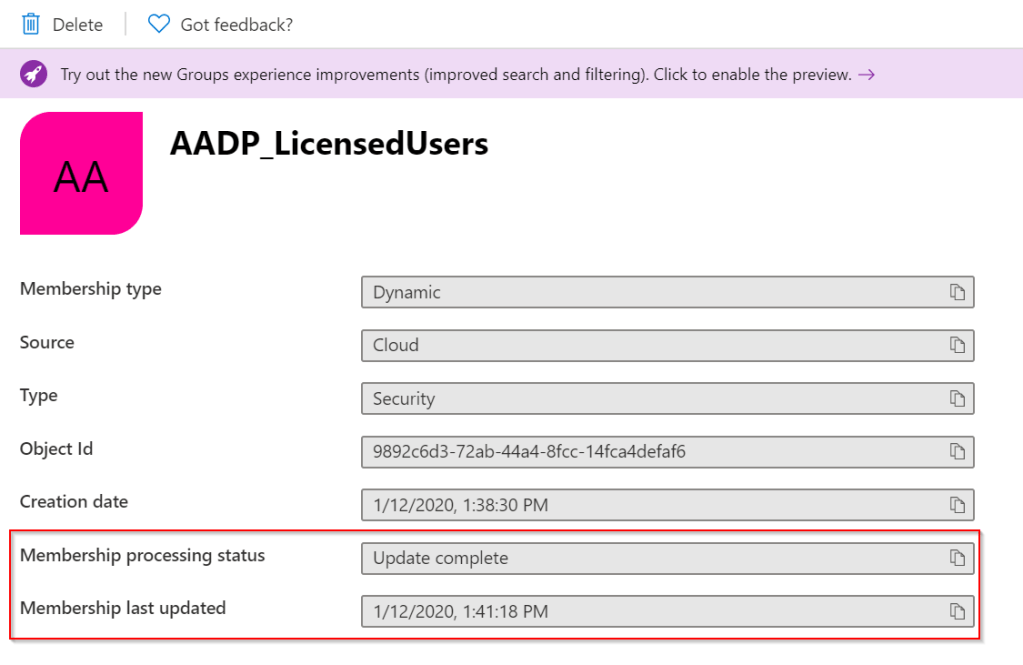Copy the Membership last updated value
The width and height of the screenshot is (1023, 665).
957,610
